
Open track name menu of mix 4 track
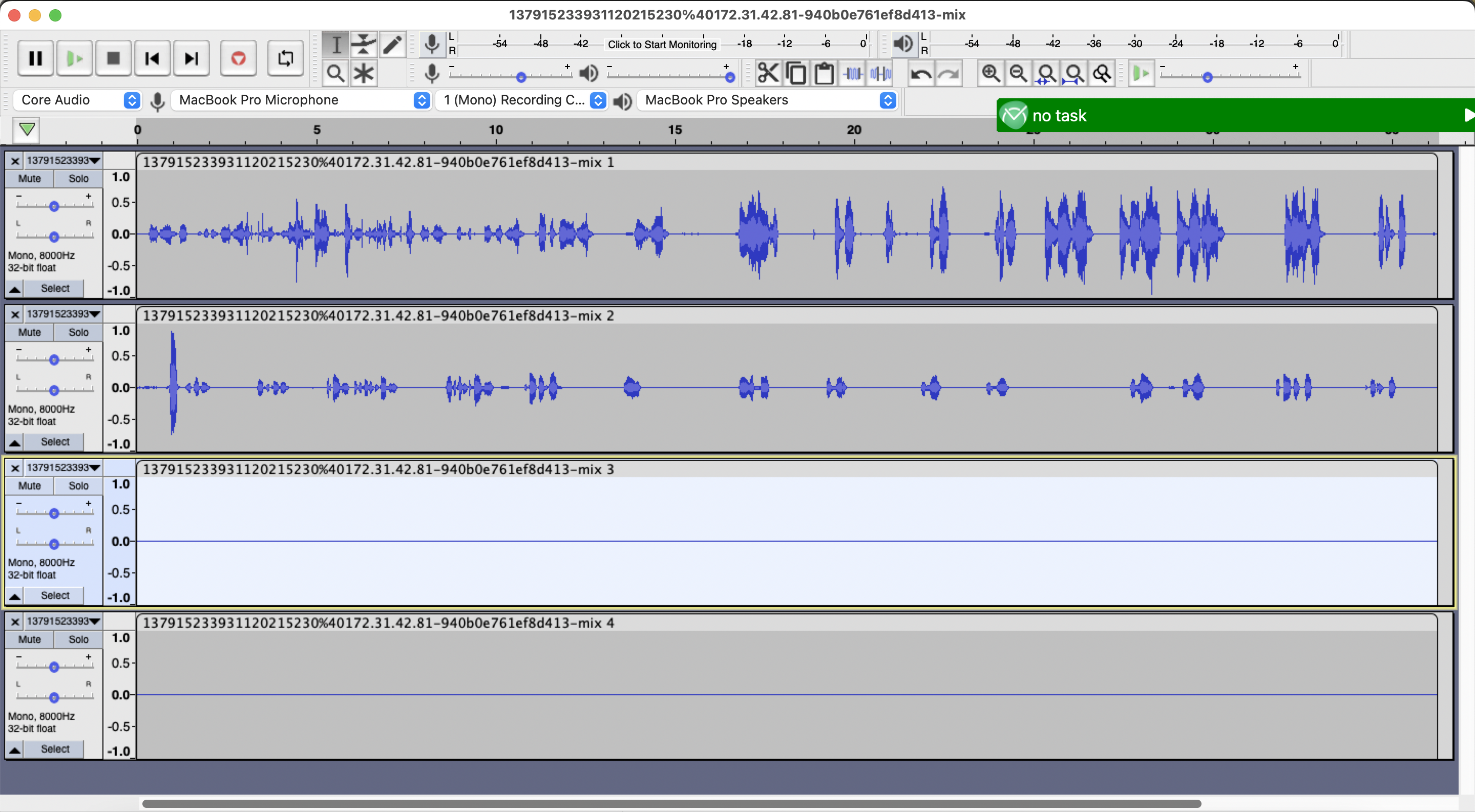coord(63,621)
